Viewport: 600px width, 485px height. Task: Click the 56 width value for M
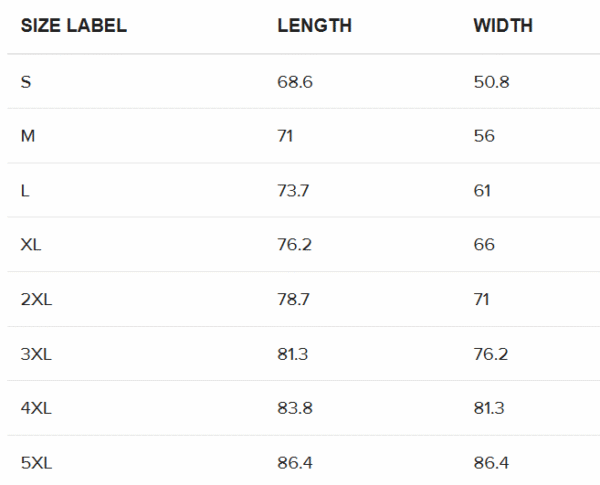(484, 136)
